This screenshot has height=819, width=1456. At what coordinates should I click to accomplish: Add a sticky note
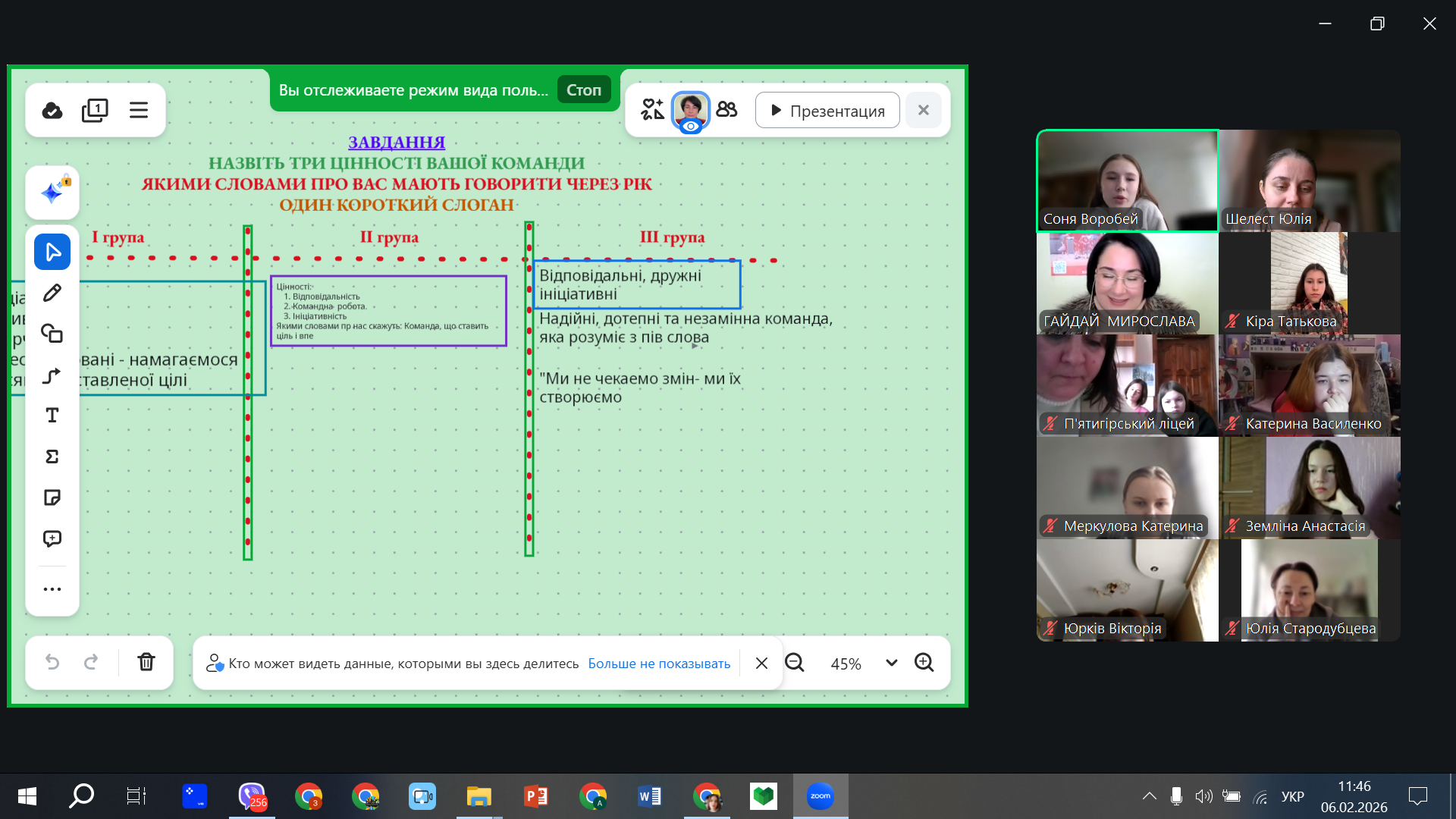pos(52,497)
